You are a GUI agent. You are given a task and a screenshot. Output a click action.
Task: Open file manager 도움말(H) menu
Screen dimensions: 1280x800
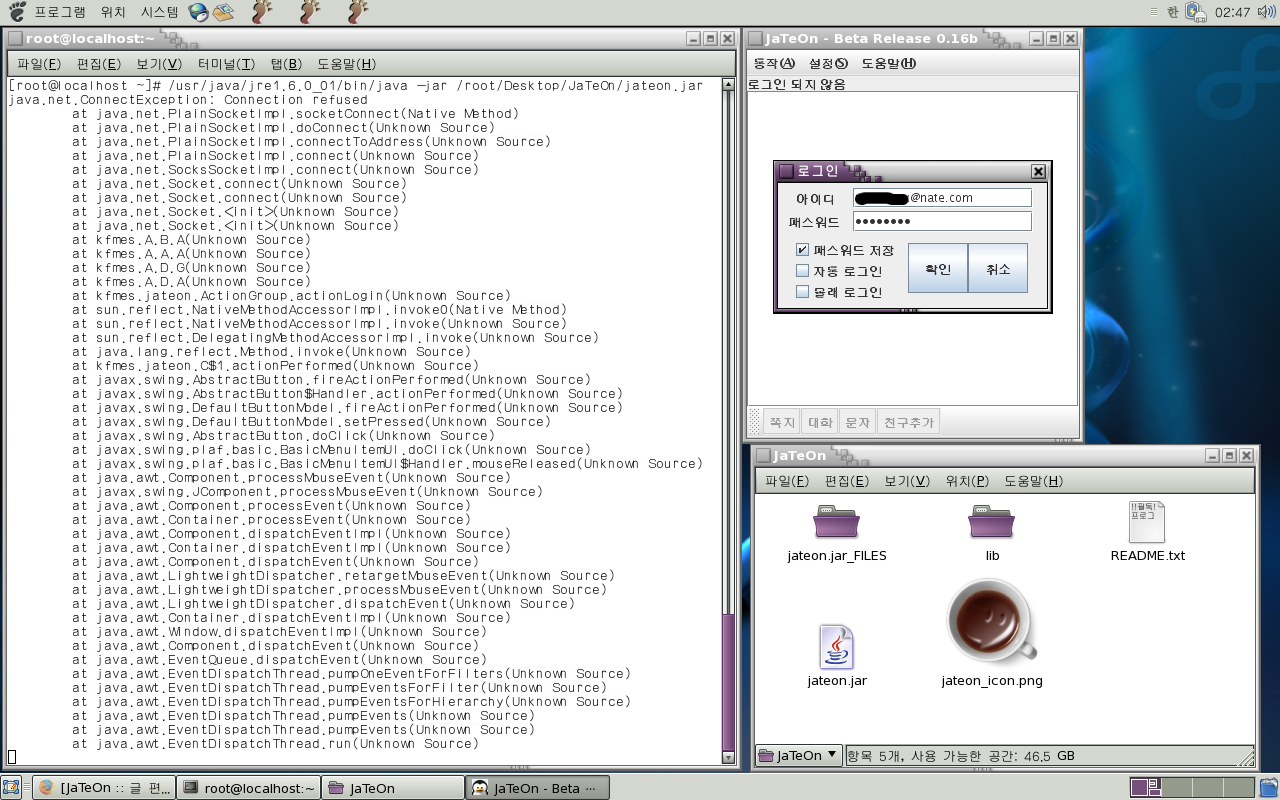tap(1034, 481)
